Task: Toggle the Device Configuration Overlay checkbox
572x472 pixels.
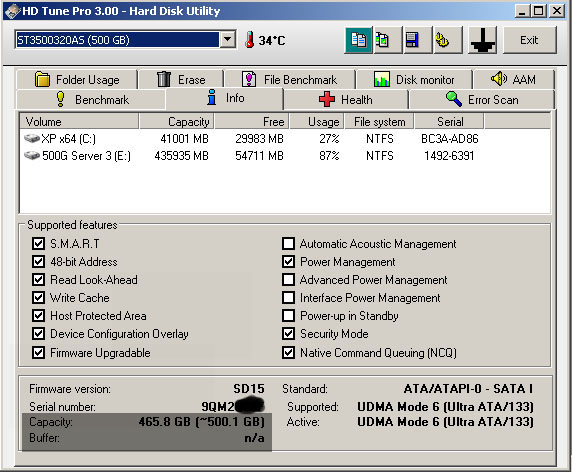Action: (38, 334)
